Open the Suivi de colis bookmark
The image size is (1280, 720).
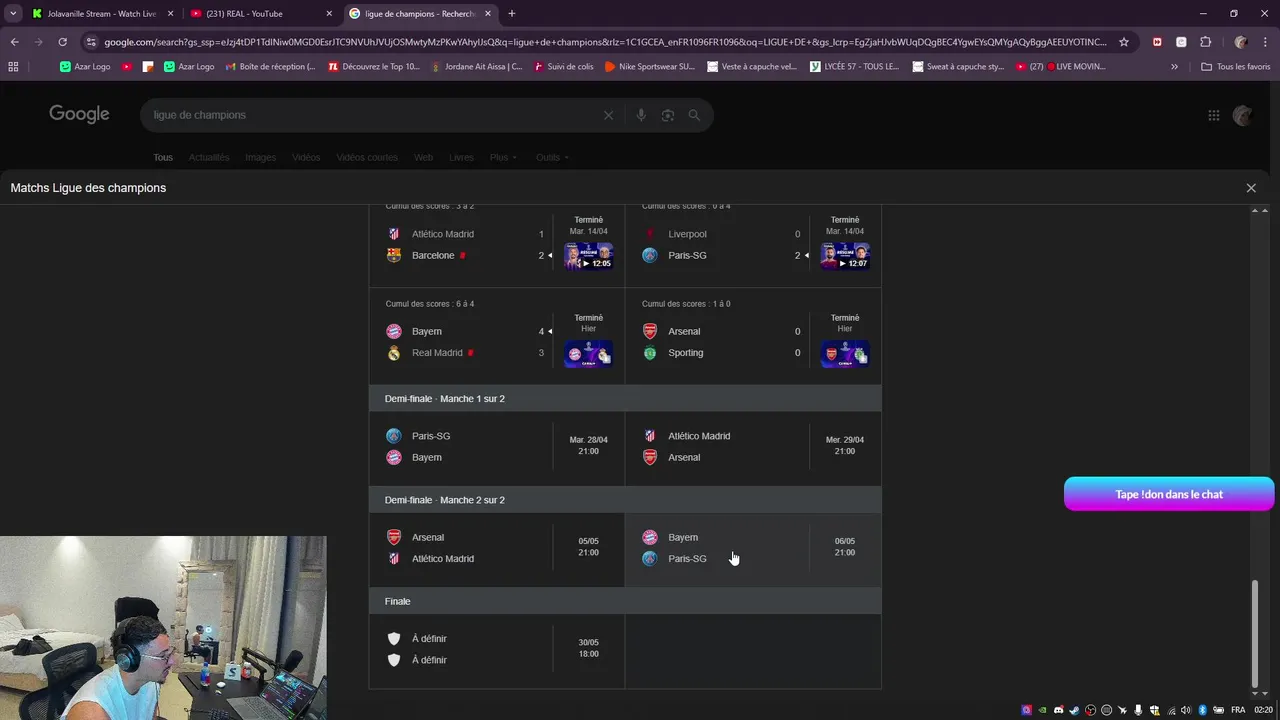tap(564, 67)
